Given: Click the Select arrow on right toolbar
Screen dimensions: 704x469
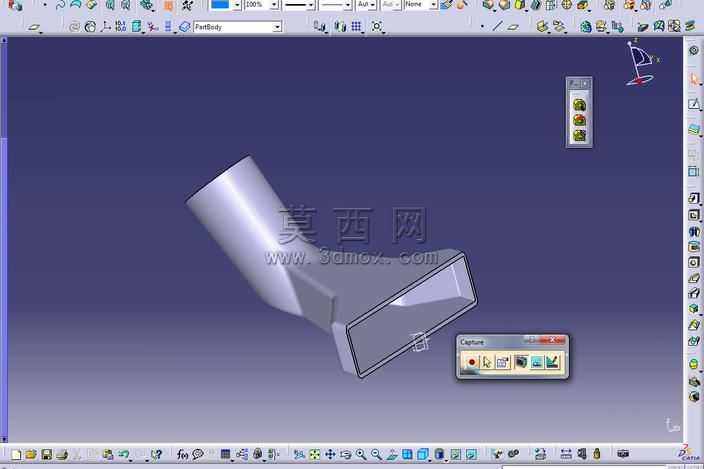Looking at the screenshot, I should [694, 80].
